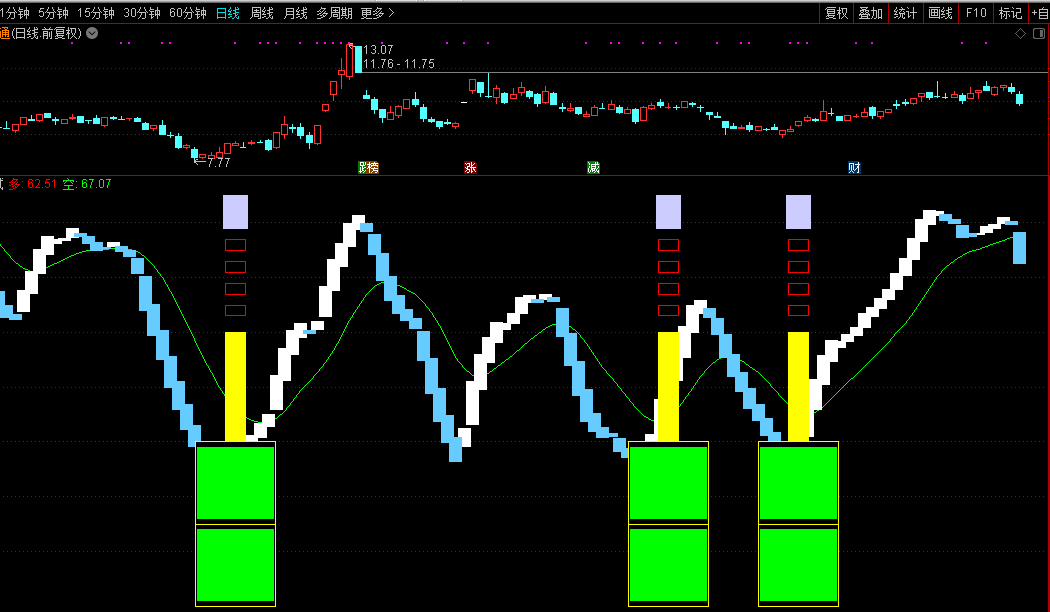Click the 13.07 peak candlestick
Image resolution: width=1050 pixels, height=612 pixels.
[x=350, y=60]
